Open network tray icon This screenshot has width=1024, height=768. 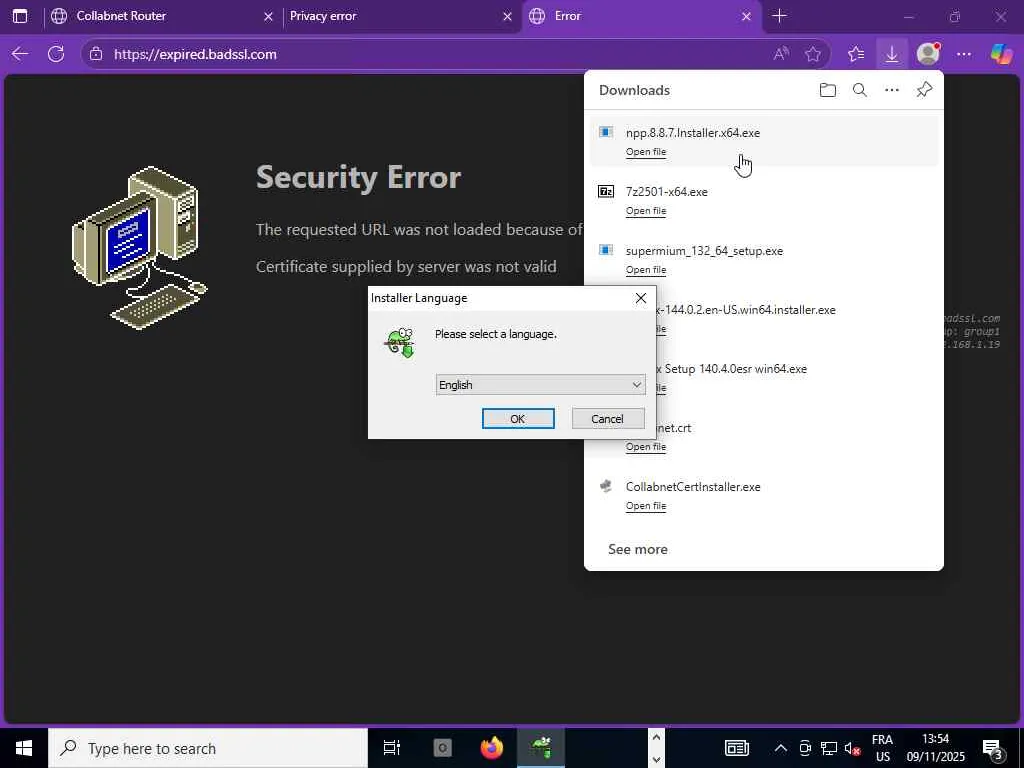click(x=829, y=748)
